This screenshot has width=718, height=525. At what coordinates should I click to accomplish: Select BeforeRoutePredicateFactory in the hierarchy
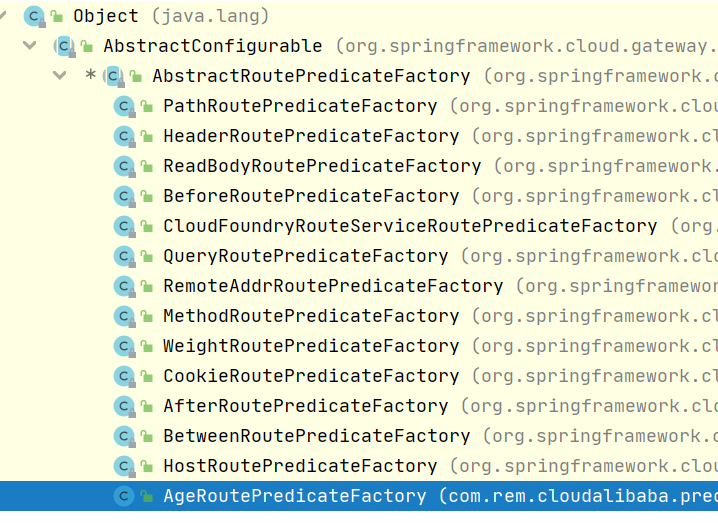click(311, 196)
